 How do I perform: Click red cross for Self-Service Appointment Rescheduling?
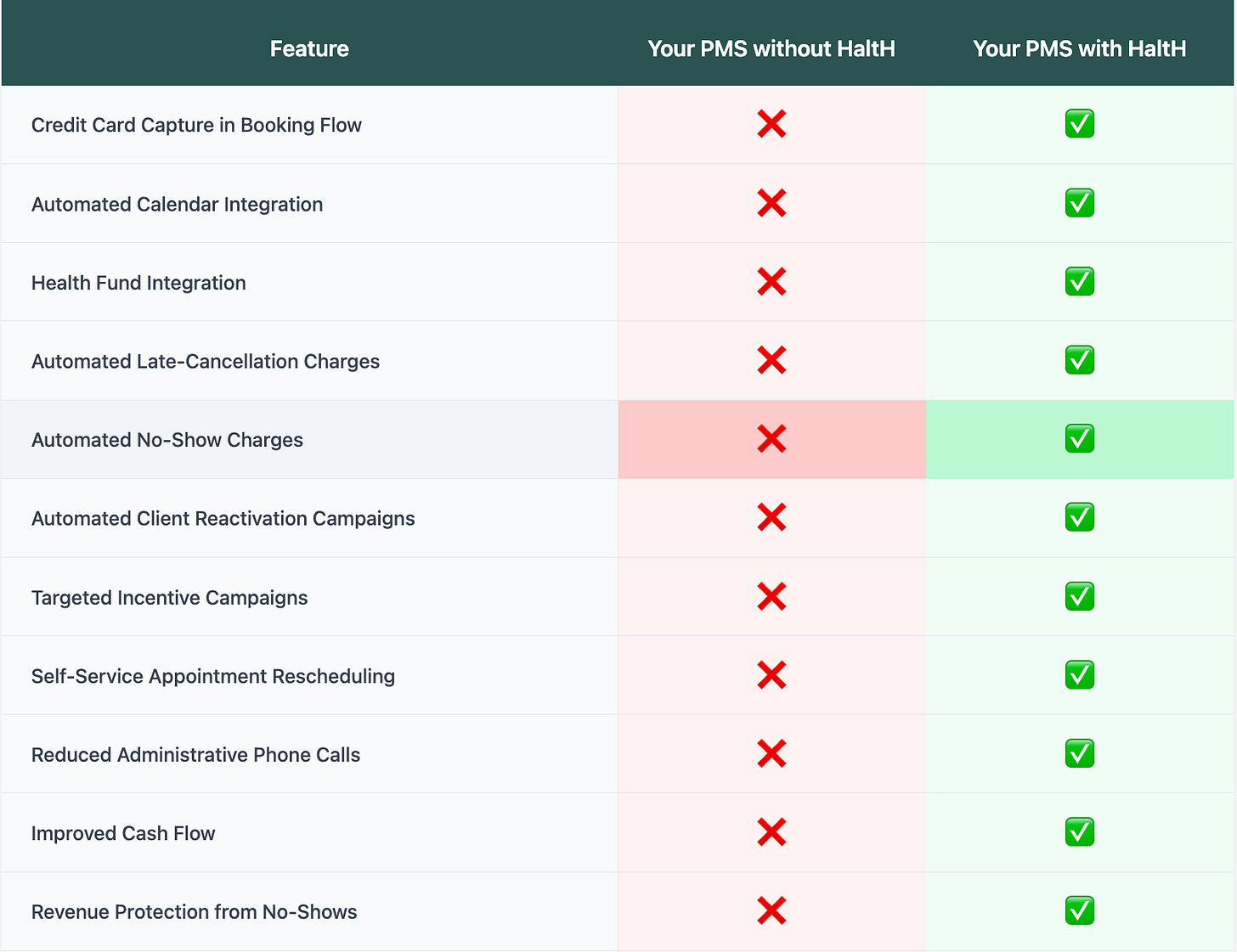771,675
